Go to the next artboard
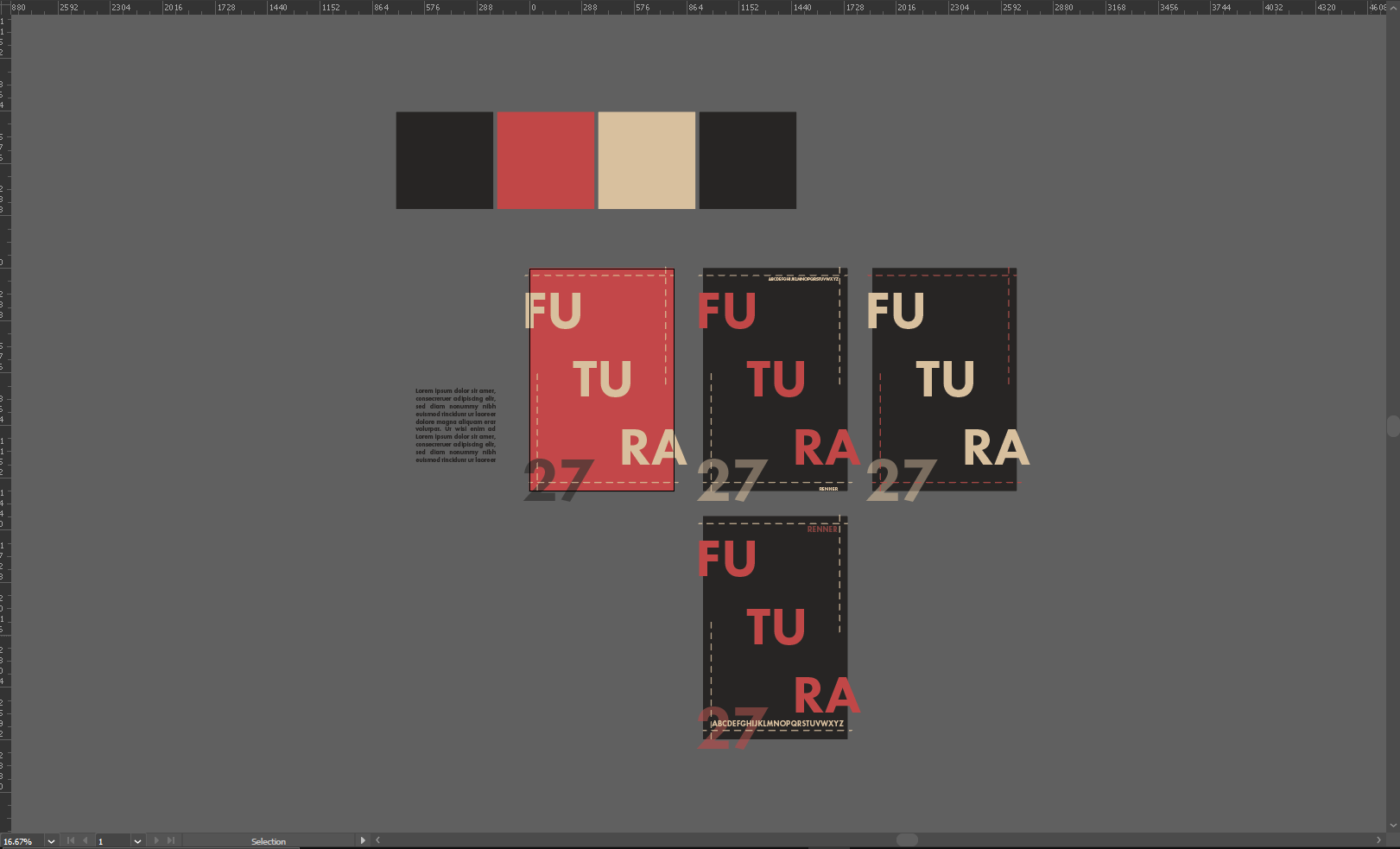The image size is (1400, 849). tap(156, 840)
